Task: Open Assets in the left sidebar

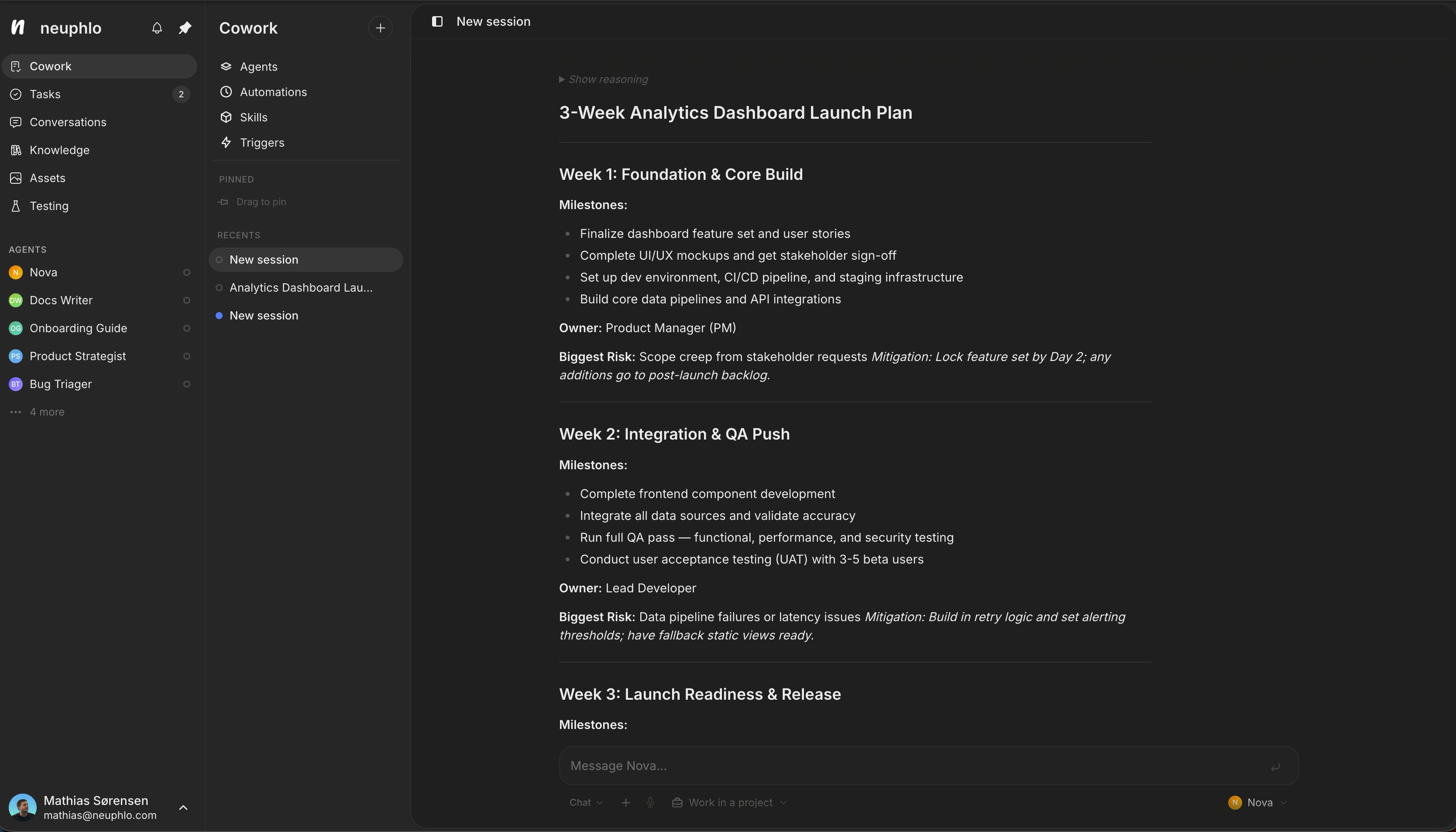Action: [x=99, y=178]
